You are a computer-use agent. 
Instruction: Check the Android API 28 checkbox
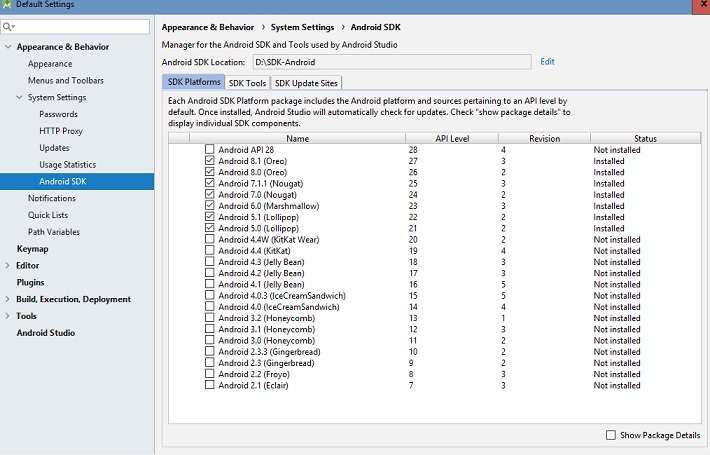(x=209, y=150)
